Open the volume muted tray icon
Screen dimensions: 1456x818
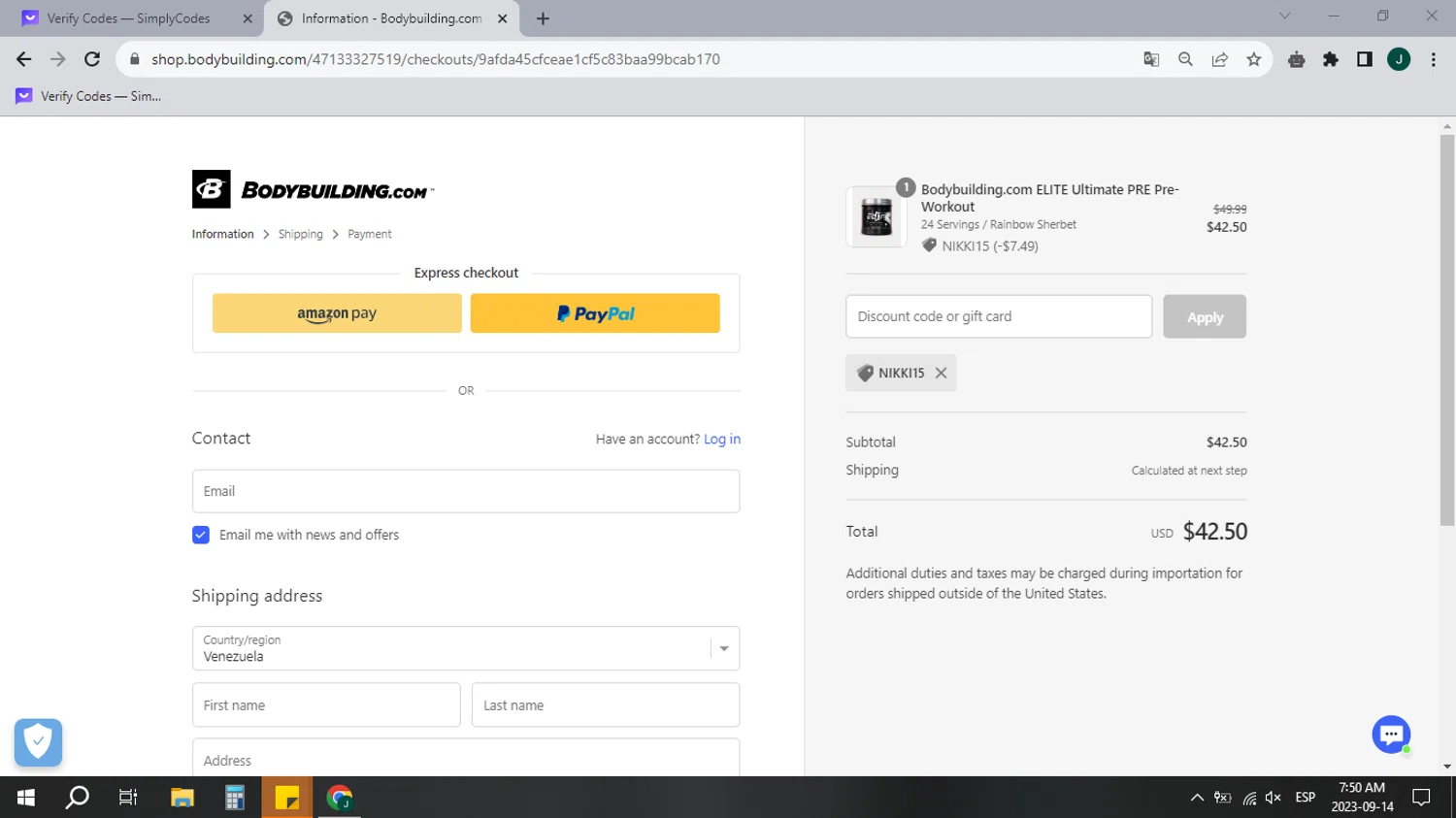[1274, 798]
